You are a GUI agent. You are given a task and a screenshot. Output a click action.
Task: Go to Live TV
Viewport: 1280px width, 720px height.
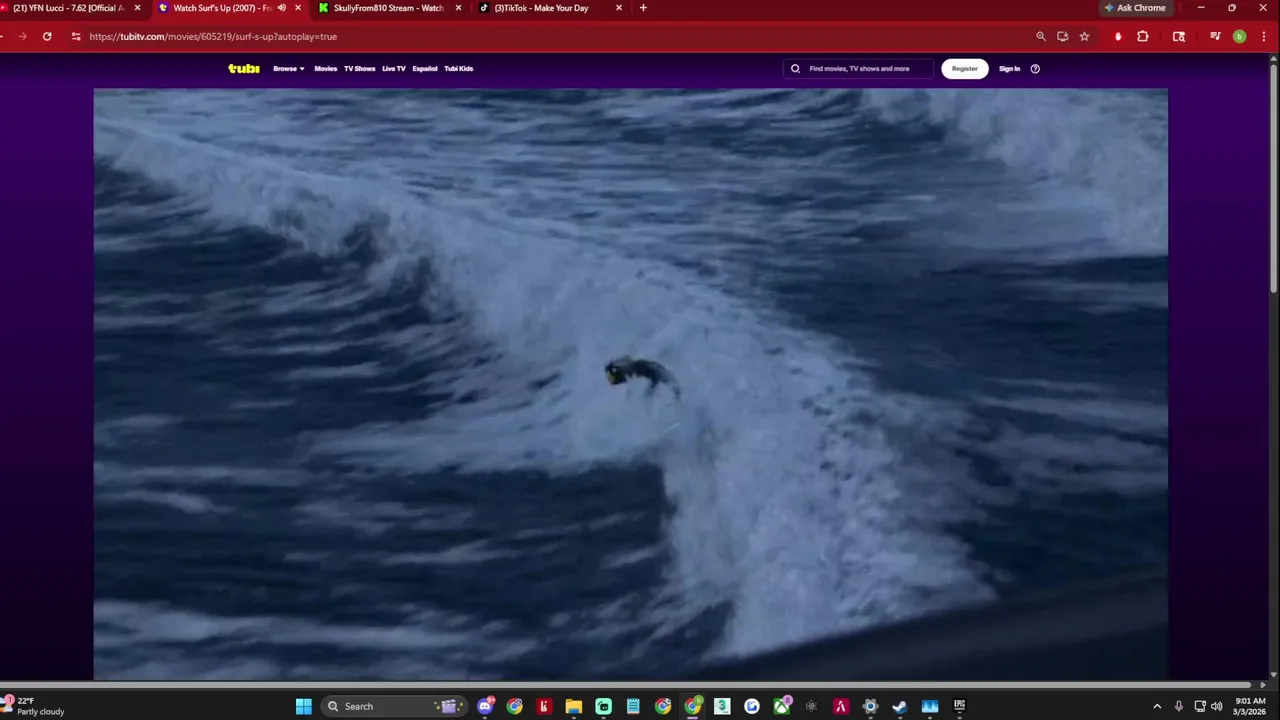[x=393, y=69]
